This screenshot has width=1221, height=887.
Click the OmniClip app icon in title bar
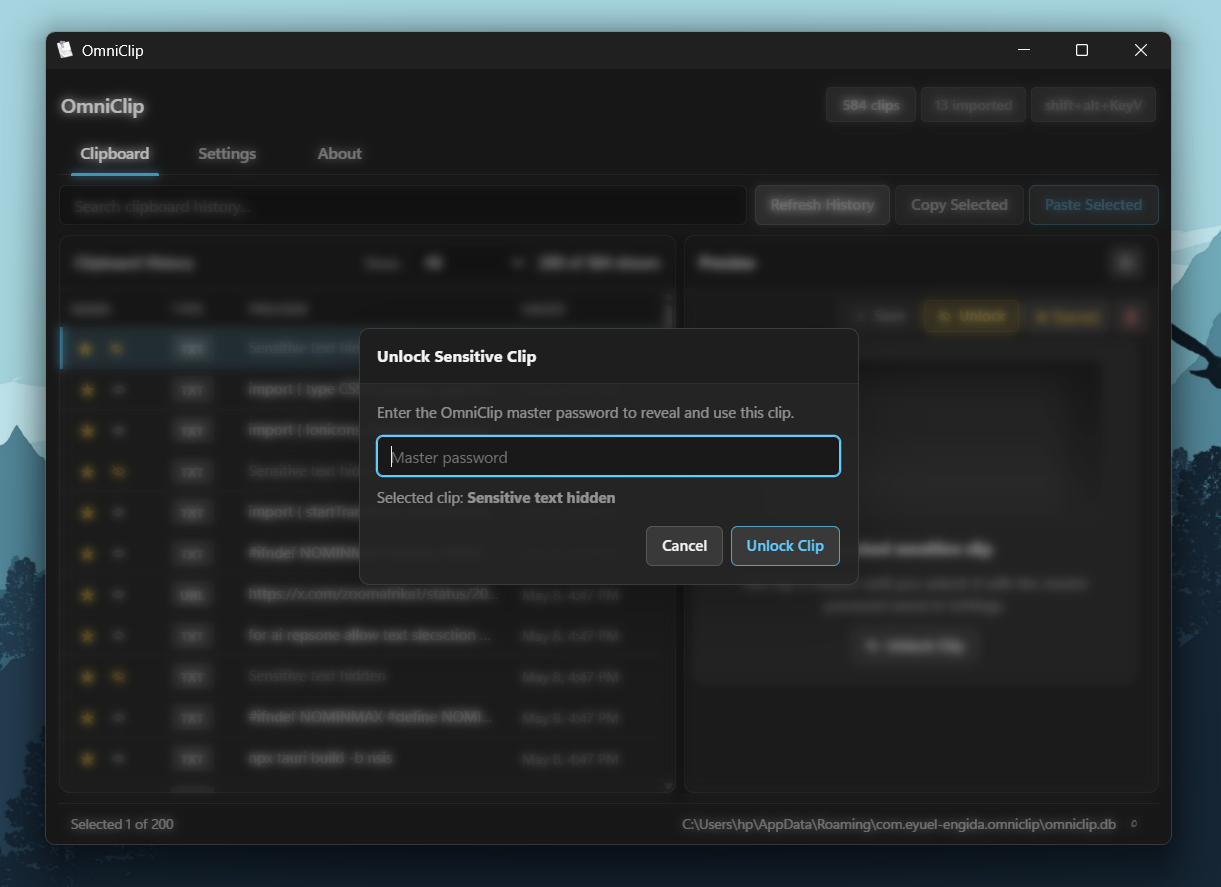pos(65,50)
